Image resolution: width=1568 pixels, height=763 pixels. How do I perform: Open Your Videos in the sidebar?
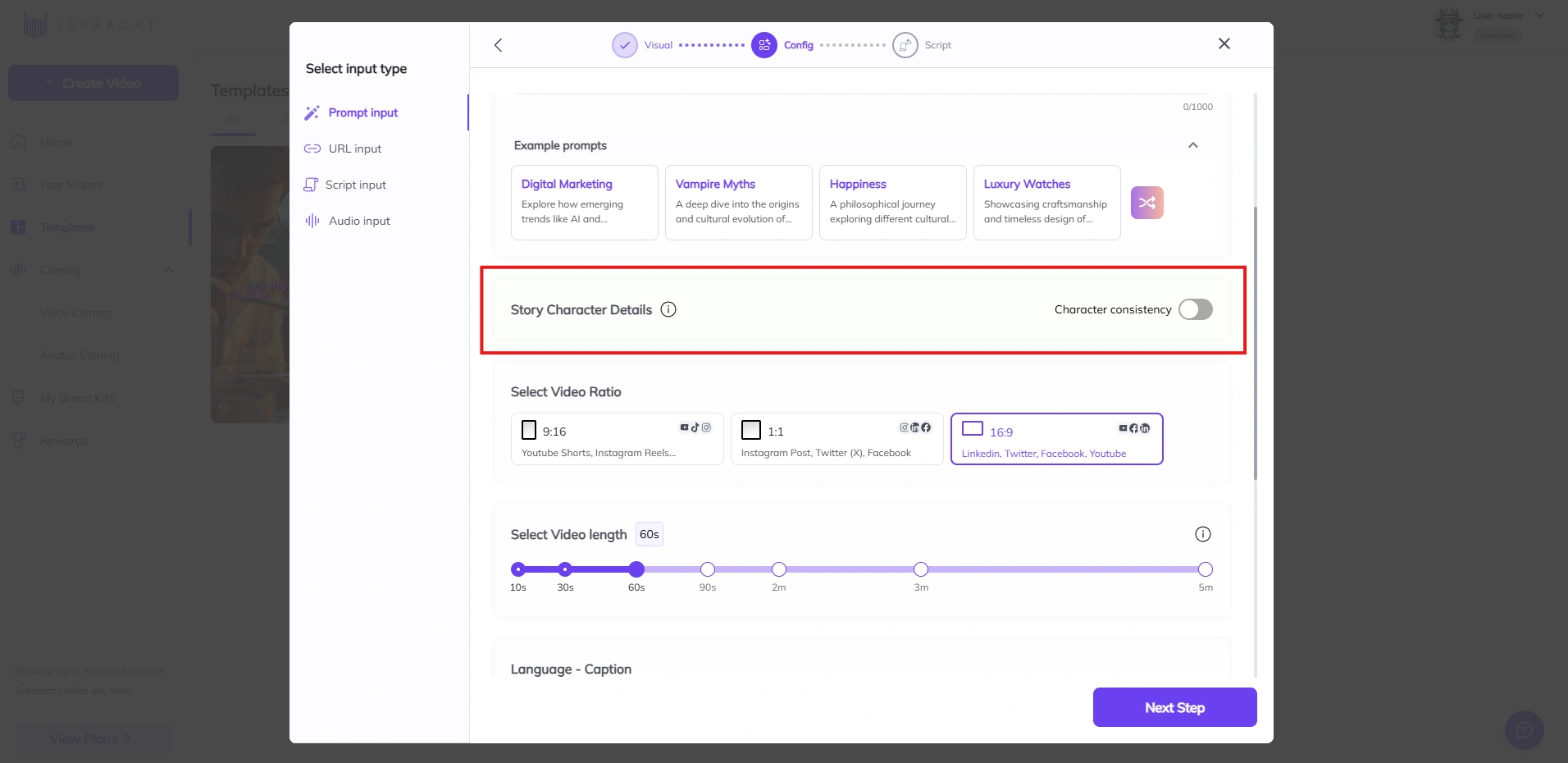click(71, 185)
